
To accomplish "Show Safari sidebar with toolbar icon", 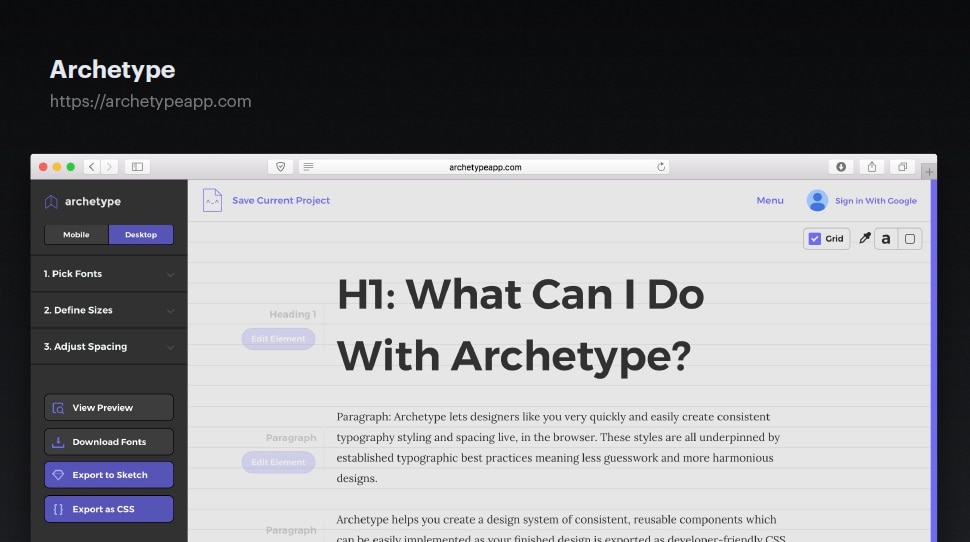I will click(137, 166).
